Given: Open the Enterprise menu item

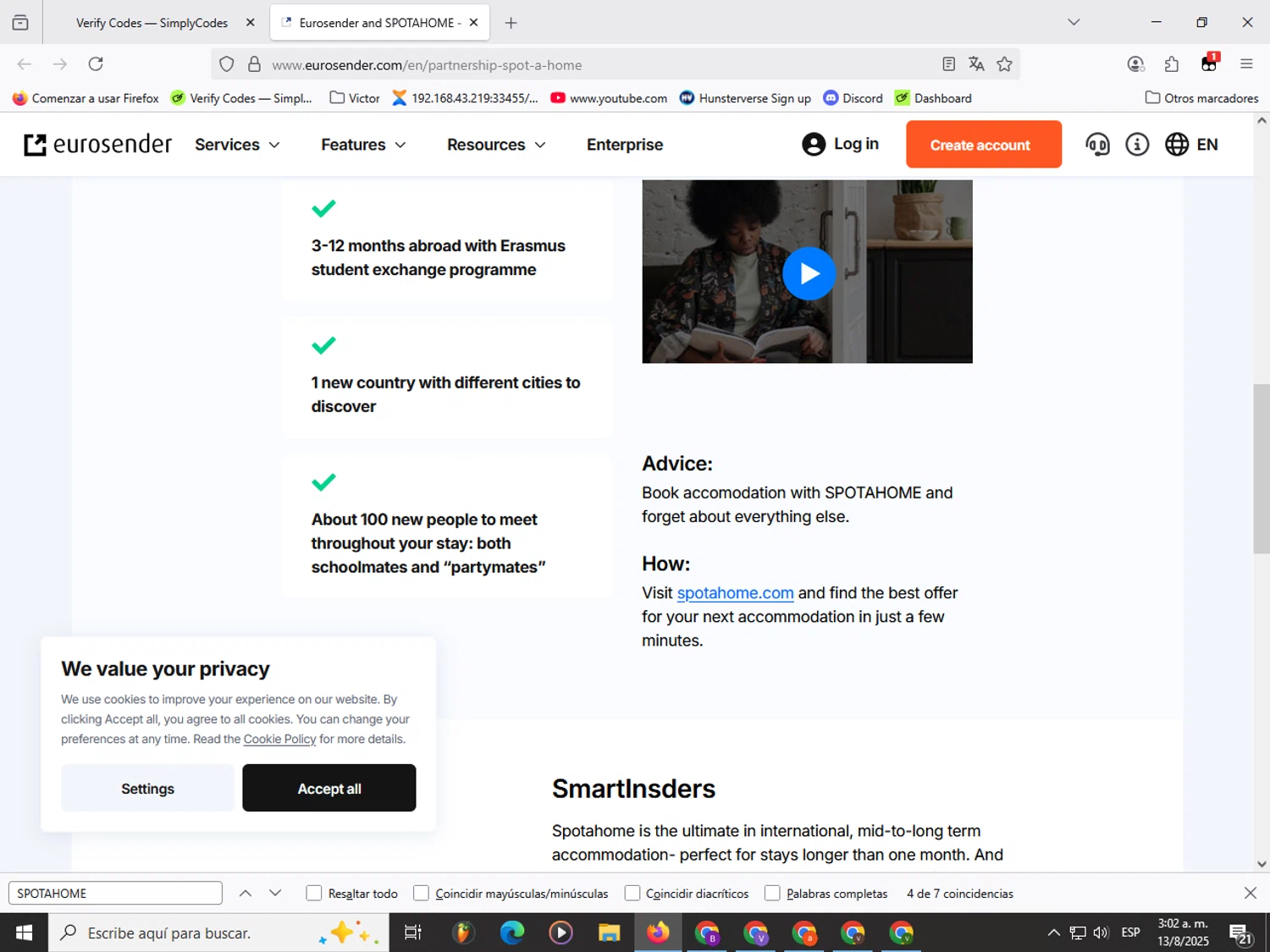Looking at the screenshot, I should click(x=625, y=145).
